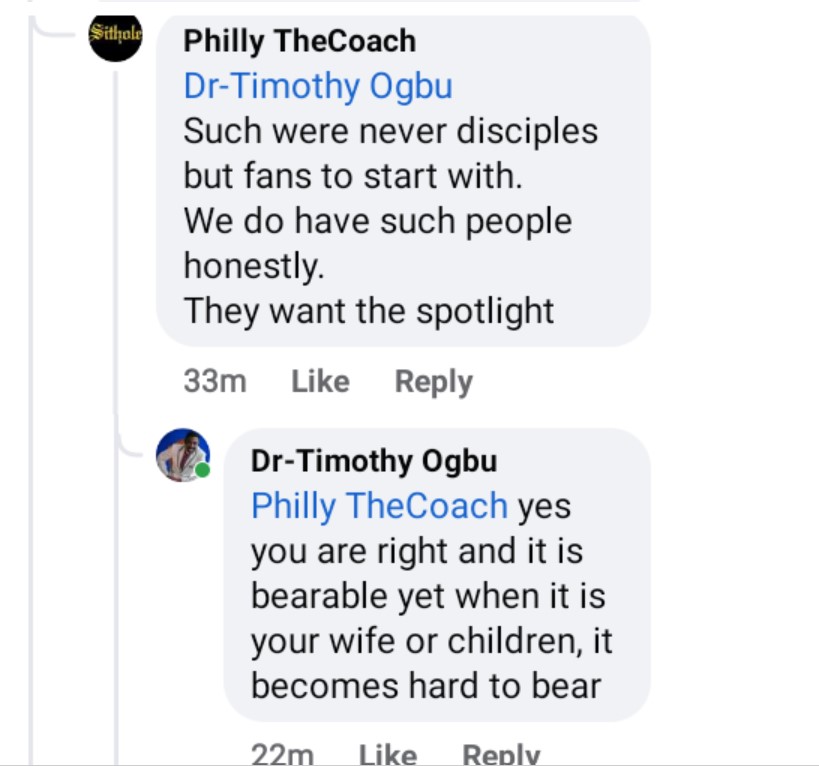819x766 pixels.
Task: Click the "becomes hard to bear" text line
Action: click(425, 686)
